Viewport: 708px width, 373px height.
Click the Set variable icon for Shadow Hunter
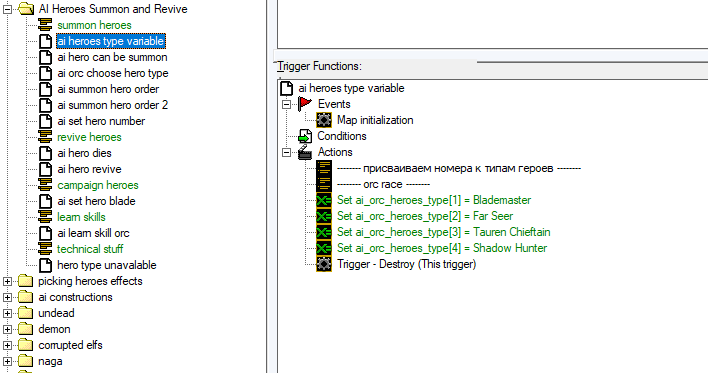[324, 248]
